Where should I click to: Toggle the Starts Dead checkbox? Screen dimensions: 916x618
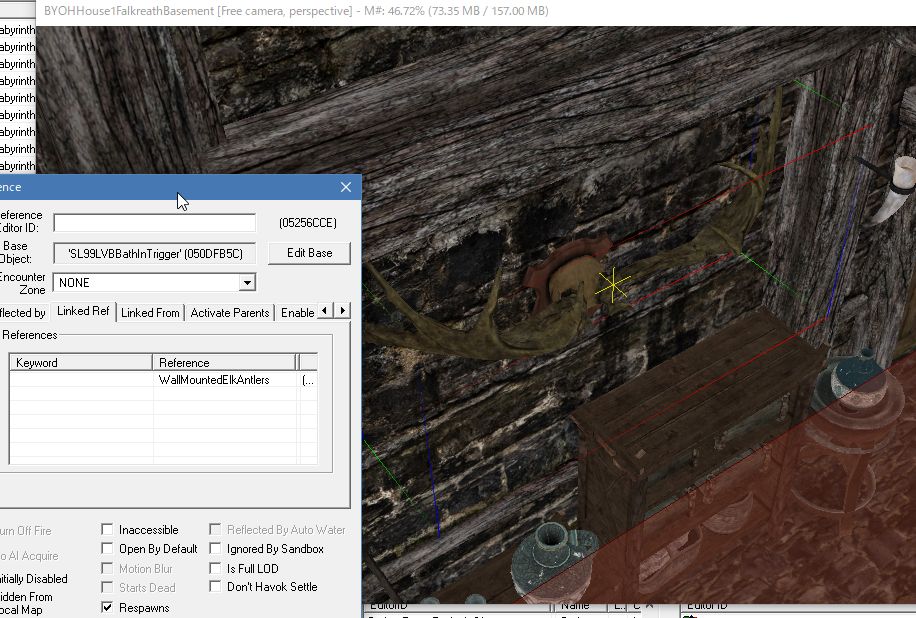click(107, 587)
